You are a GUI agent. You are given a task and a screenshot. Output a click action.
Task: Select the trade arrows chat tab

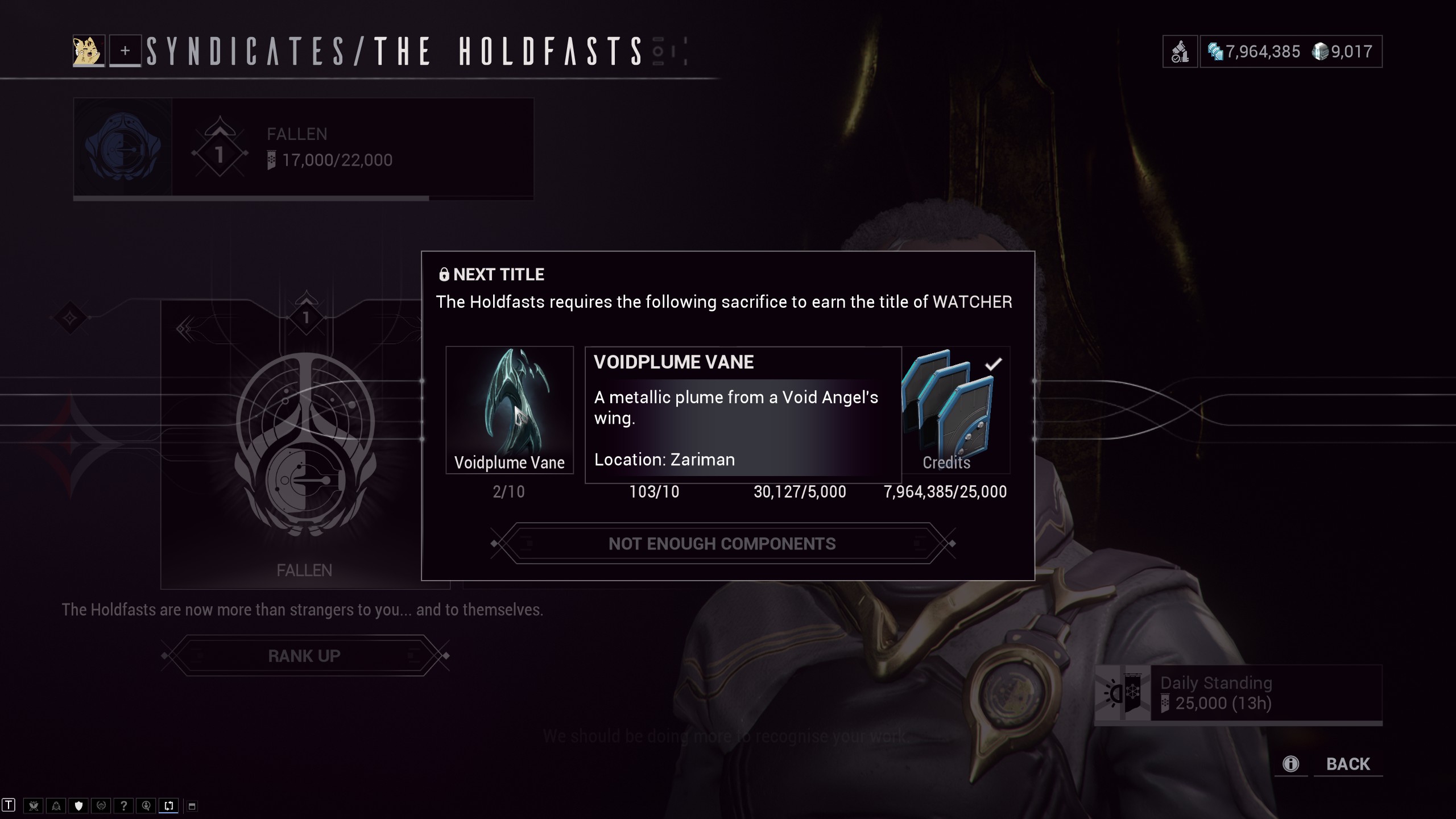169,805
